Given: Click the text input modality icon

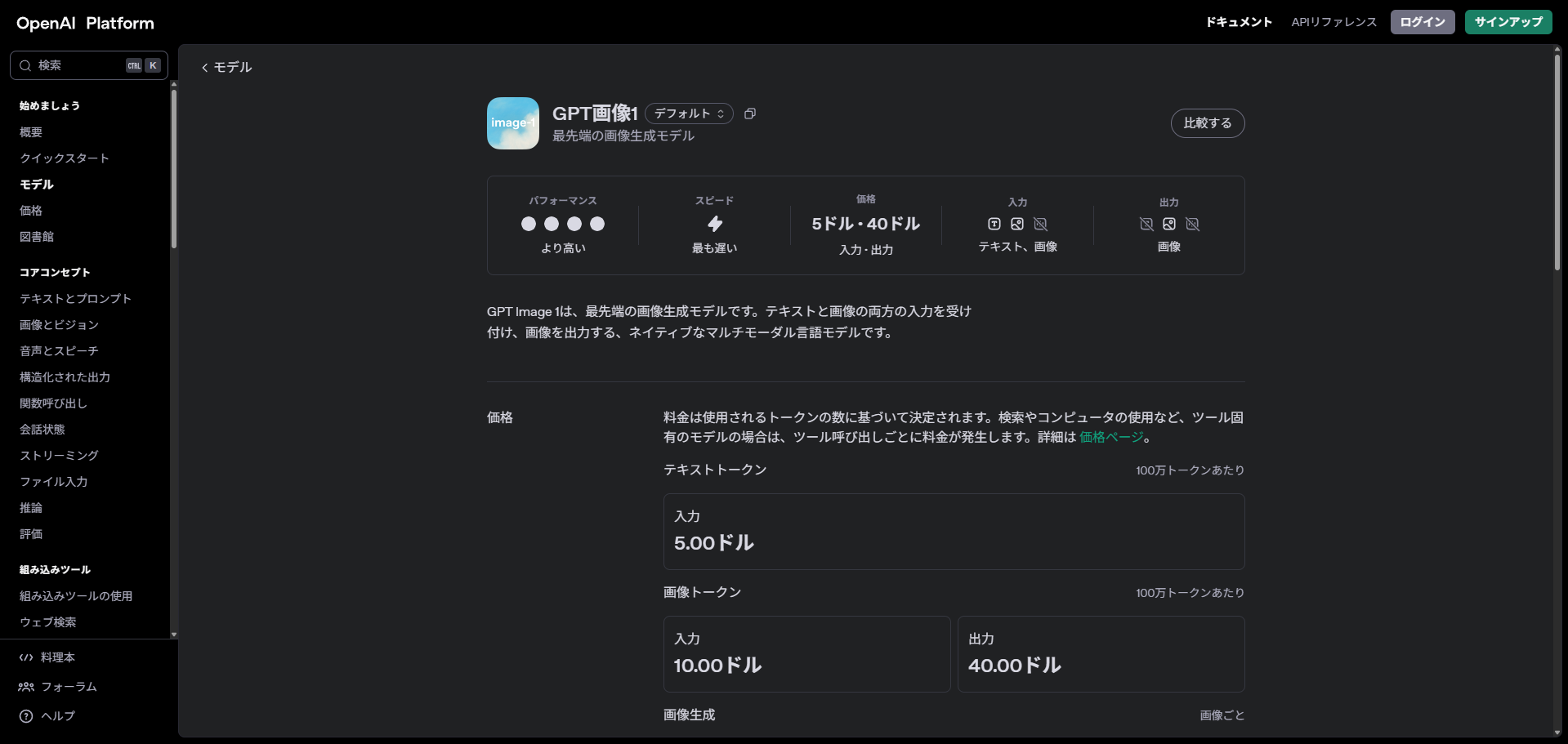Looking at the screenshot, I should coord(994,224).
